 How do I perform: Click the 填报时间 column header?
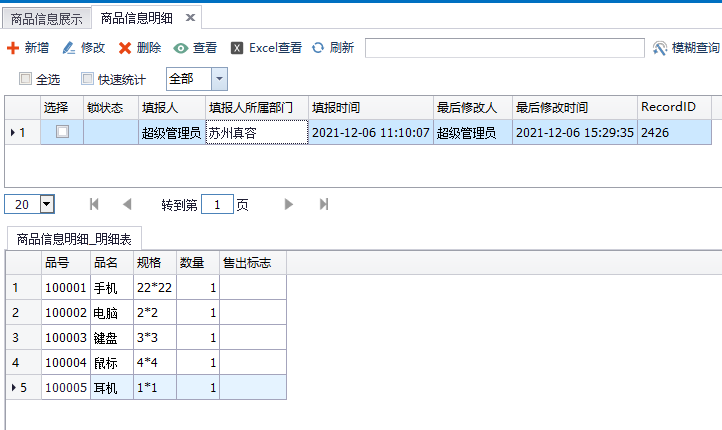pyautogui.click(x=336, y=107)
